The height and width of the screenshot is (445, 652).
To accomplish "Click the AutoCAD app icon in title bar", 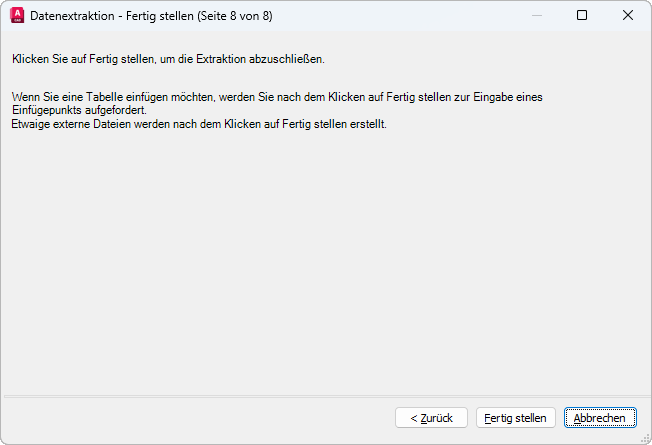I will click(x=16, y=15).
